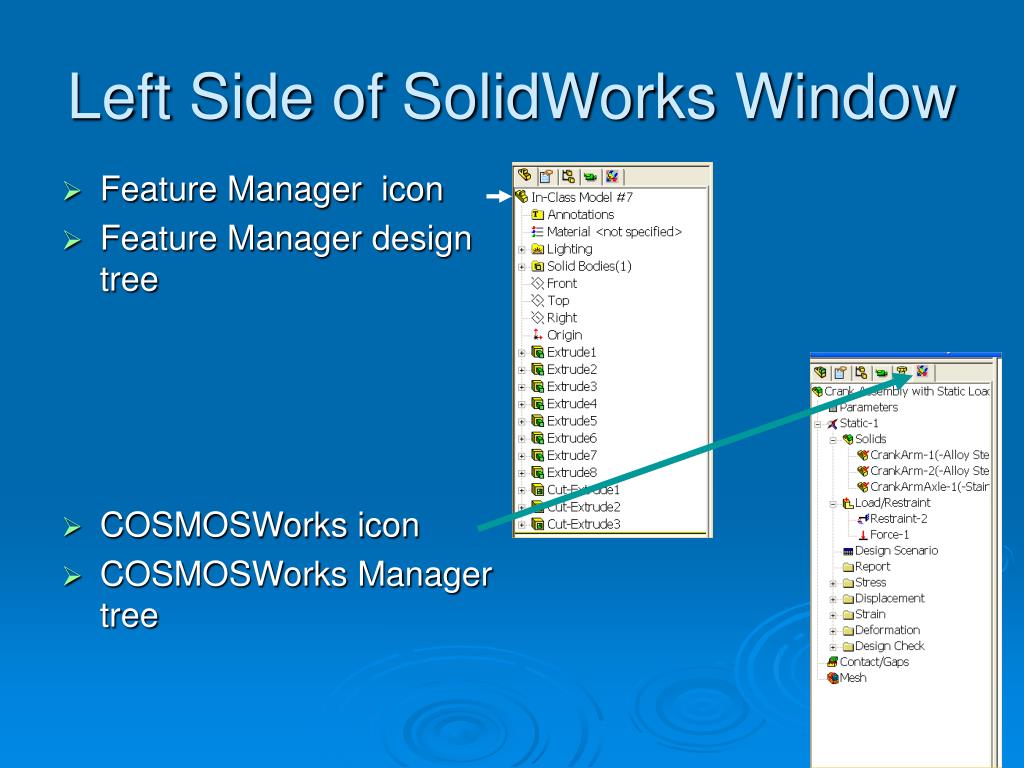1024x768 pixels.
Task: Collapse the Static-1 study node
Action: [x=817, y=424]
